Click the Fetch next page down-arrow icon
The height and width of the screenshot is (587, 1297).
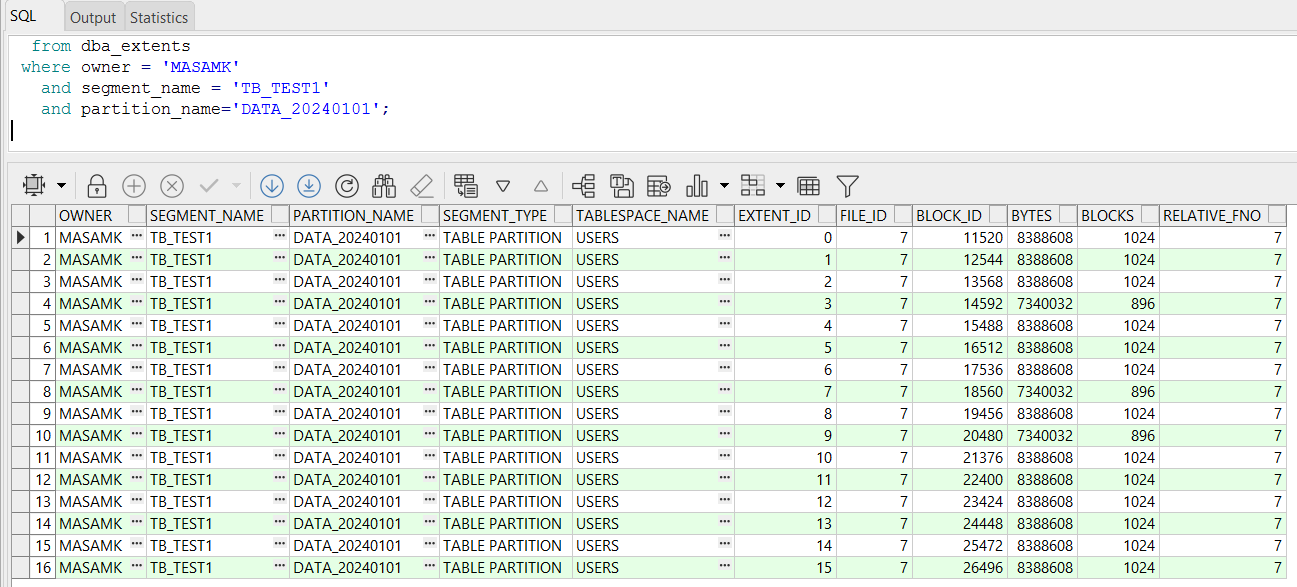pos(272,186)
